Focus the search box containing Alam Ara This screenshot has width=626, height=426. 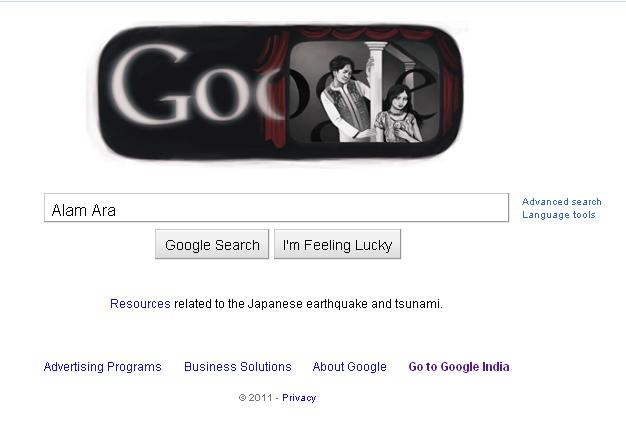[276, 208]
